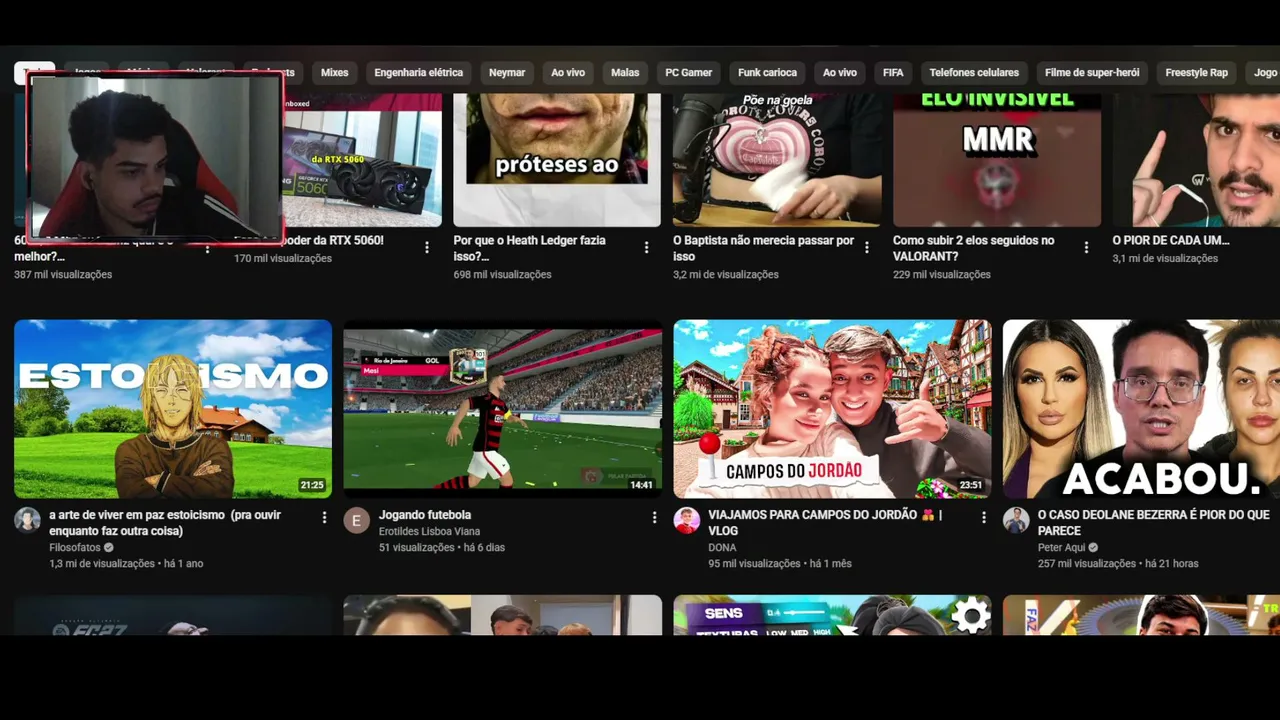The height and width of the screenshot is (720, 1280).
Task: Click '3,1 mi de visualizações' view count
Action: [x=1165, y=258]
